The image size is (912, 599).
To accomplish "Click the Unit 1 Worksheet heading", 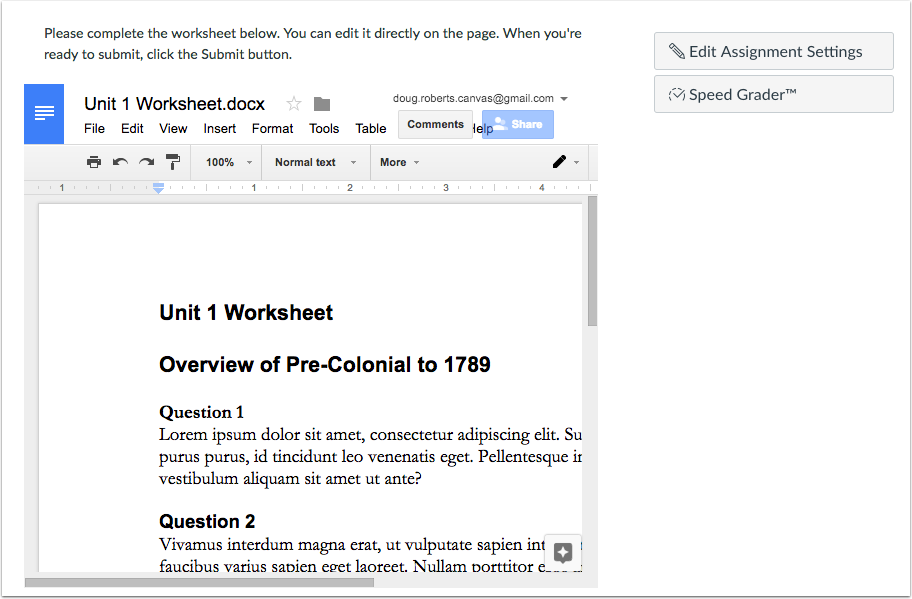I will pos(246,313).
